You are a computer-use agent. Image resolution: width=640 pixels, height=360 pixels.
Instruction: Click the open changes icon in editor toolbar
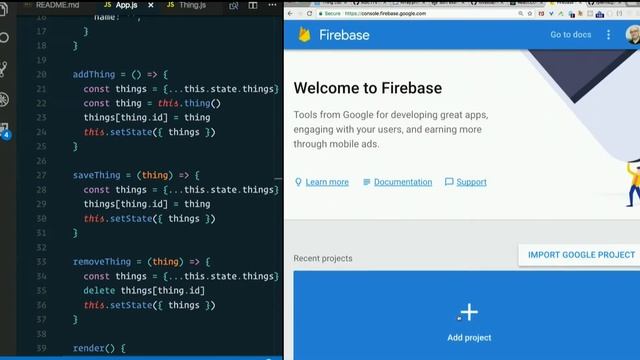(x=233, y=6)
